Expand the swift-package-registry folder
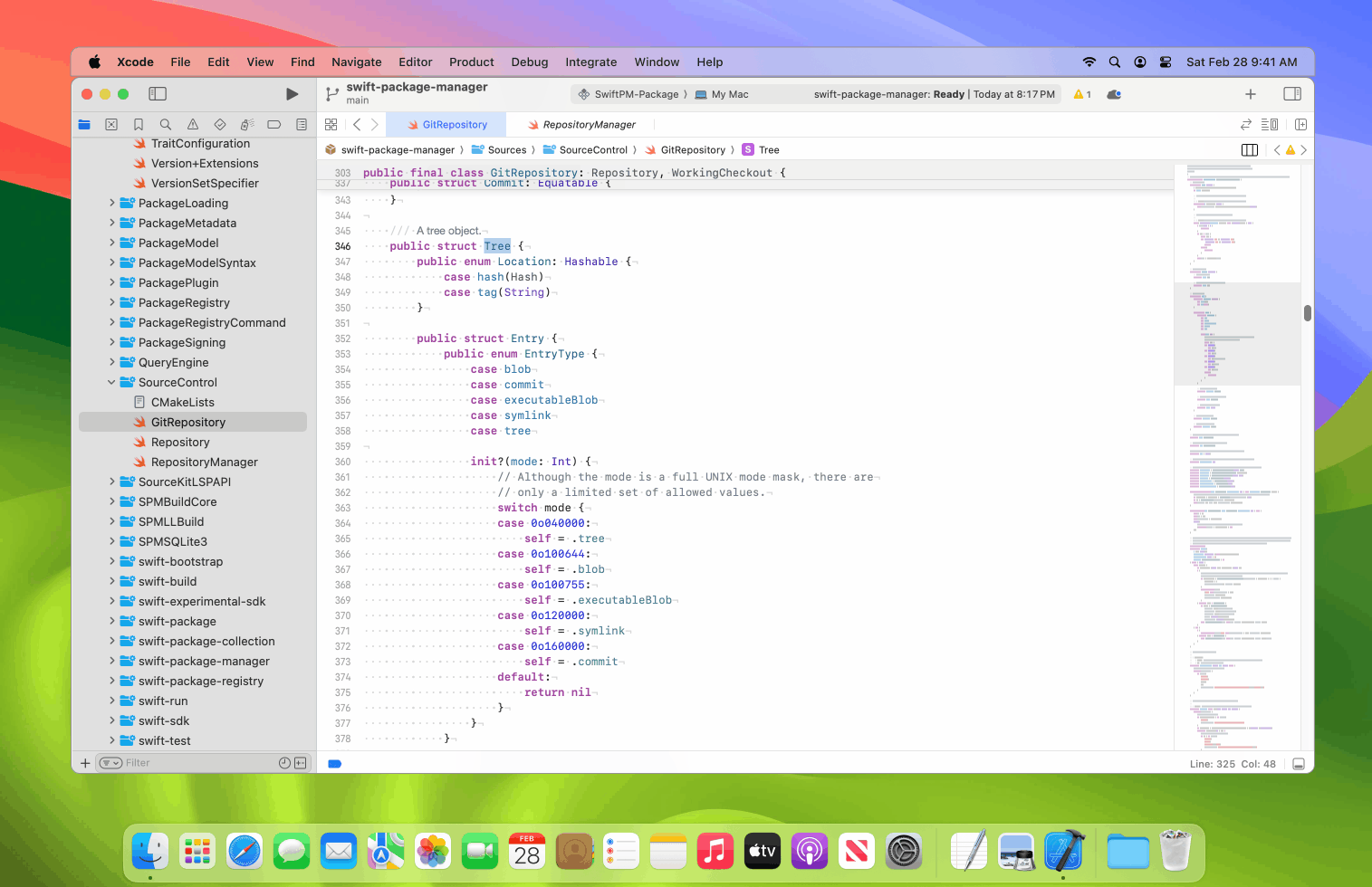 (111, 681)
